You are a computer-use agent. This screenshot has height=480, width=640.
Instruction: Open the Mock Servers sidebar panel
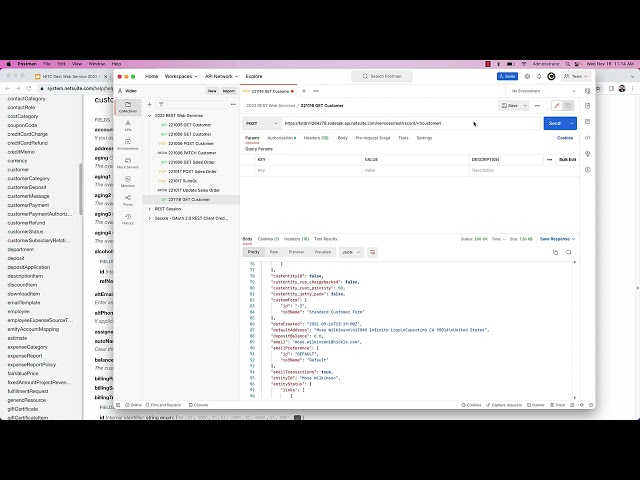[128, 163]
